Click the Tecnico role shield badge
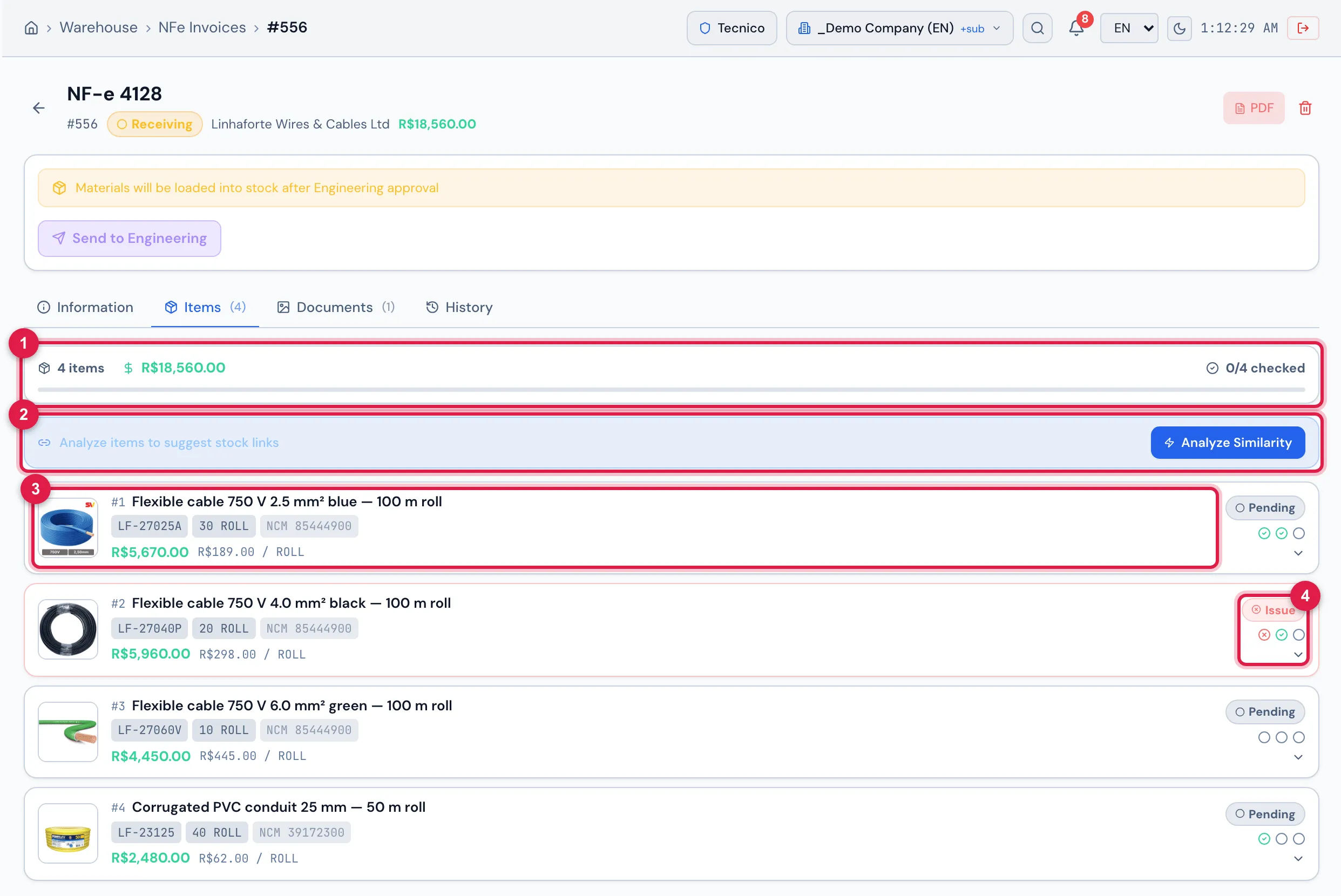Screen dimensions: 1341x896 click(x=732, y=28)
